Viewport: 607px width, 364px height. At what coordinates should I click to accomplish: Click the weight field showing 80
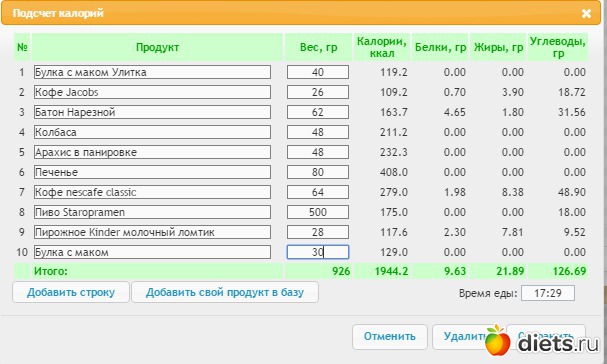coord(318,172)
